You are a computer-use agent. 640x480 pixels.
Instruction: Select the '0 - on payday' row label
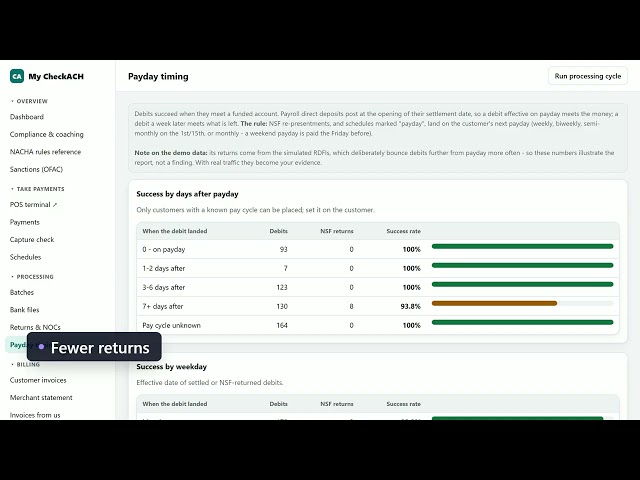pos(164,249)
